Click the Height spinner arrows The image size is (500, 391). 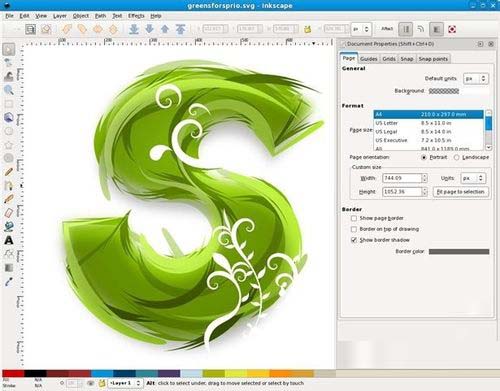[424, 192]
